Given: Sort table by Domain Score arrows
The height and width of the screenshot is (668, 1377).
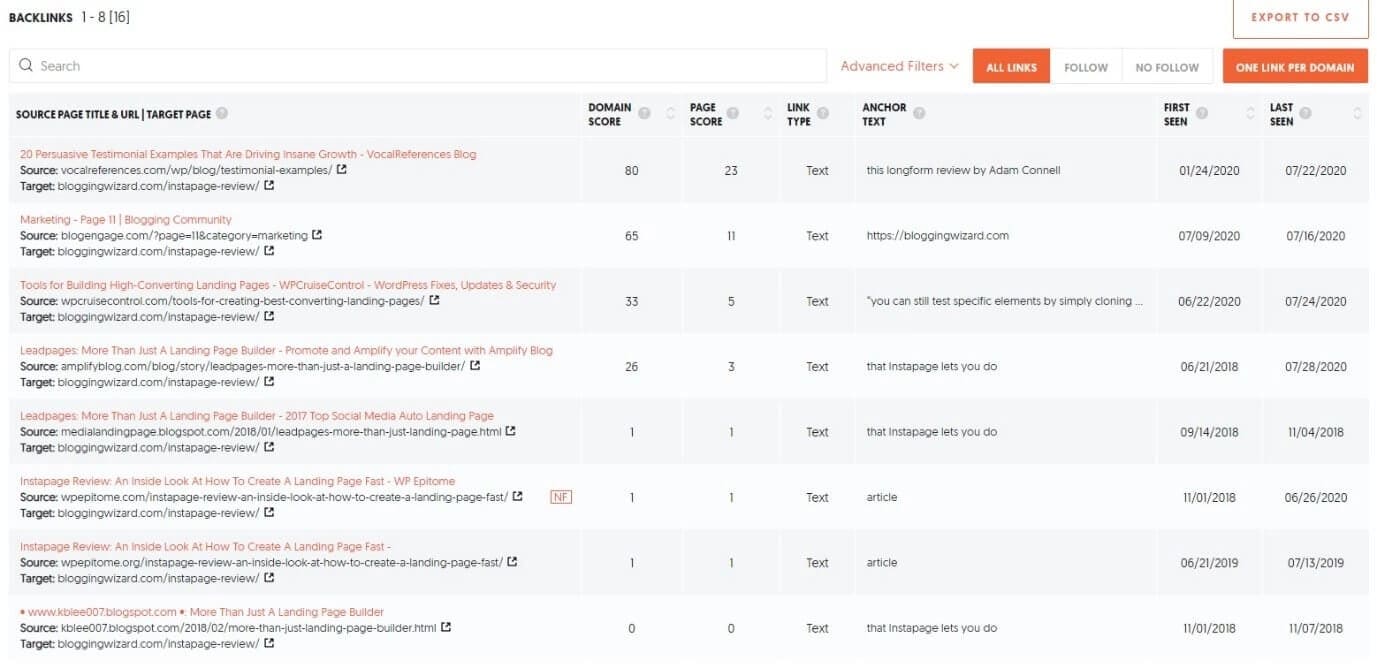Looking at the screenshot, I should 670,114.
